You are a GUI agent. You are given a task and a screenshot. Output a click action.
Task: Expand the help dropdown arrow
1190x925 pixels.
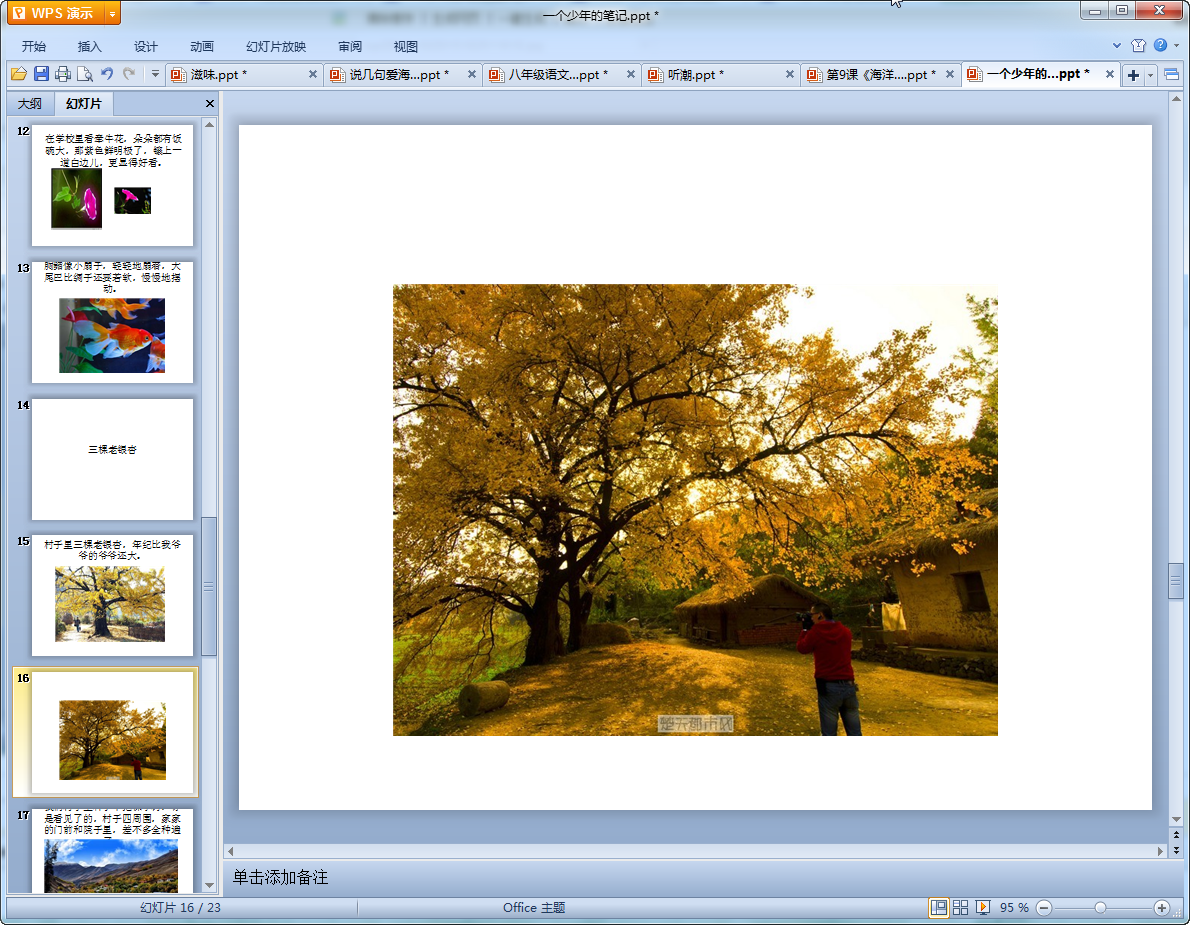[1176, 46]
